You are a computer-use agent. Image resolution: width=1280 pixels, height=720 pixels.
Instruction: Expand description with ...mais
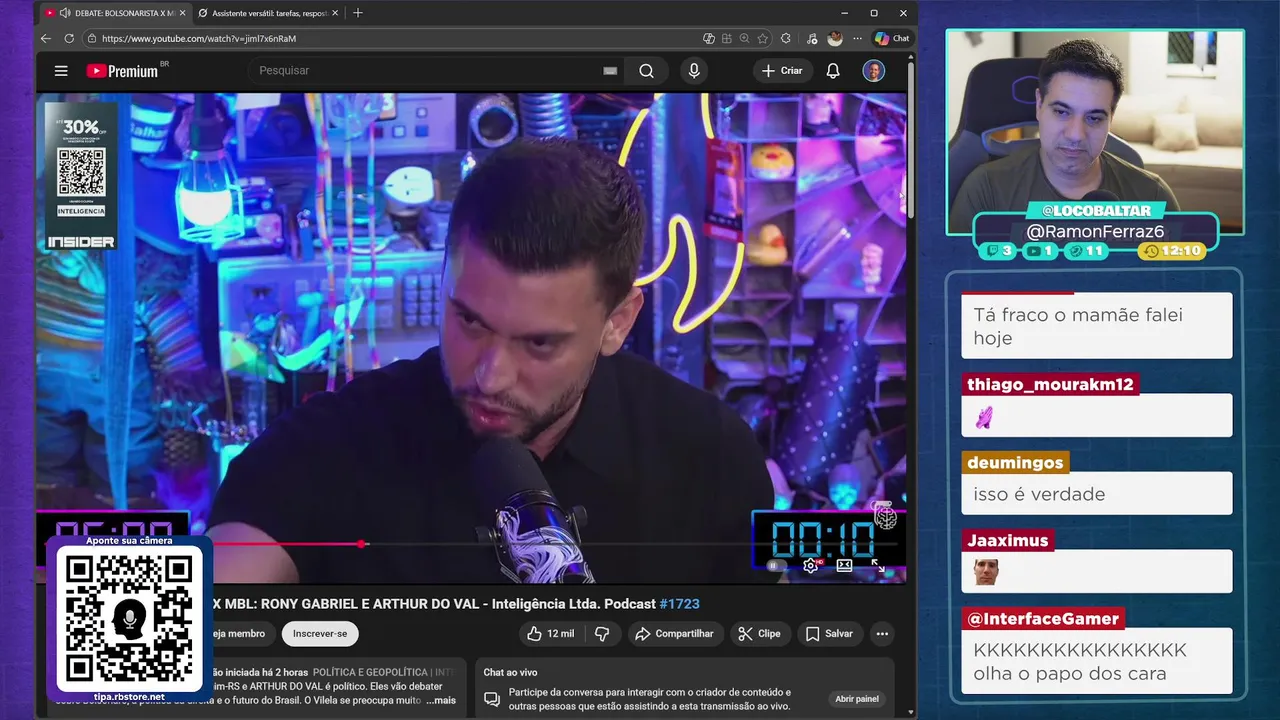tap(440, 700)
